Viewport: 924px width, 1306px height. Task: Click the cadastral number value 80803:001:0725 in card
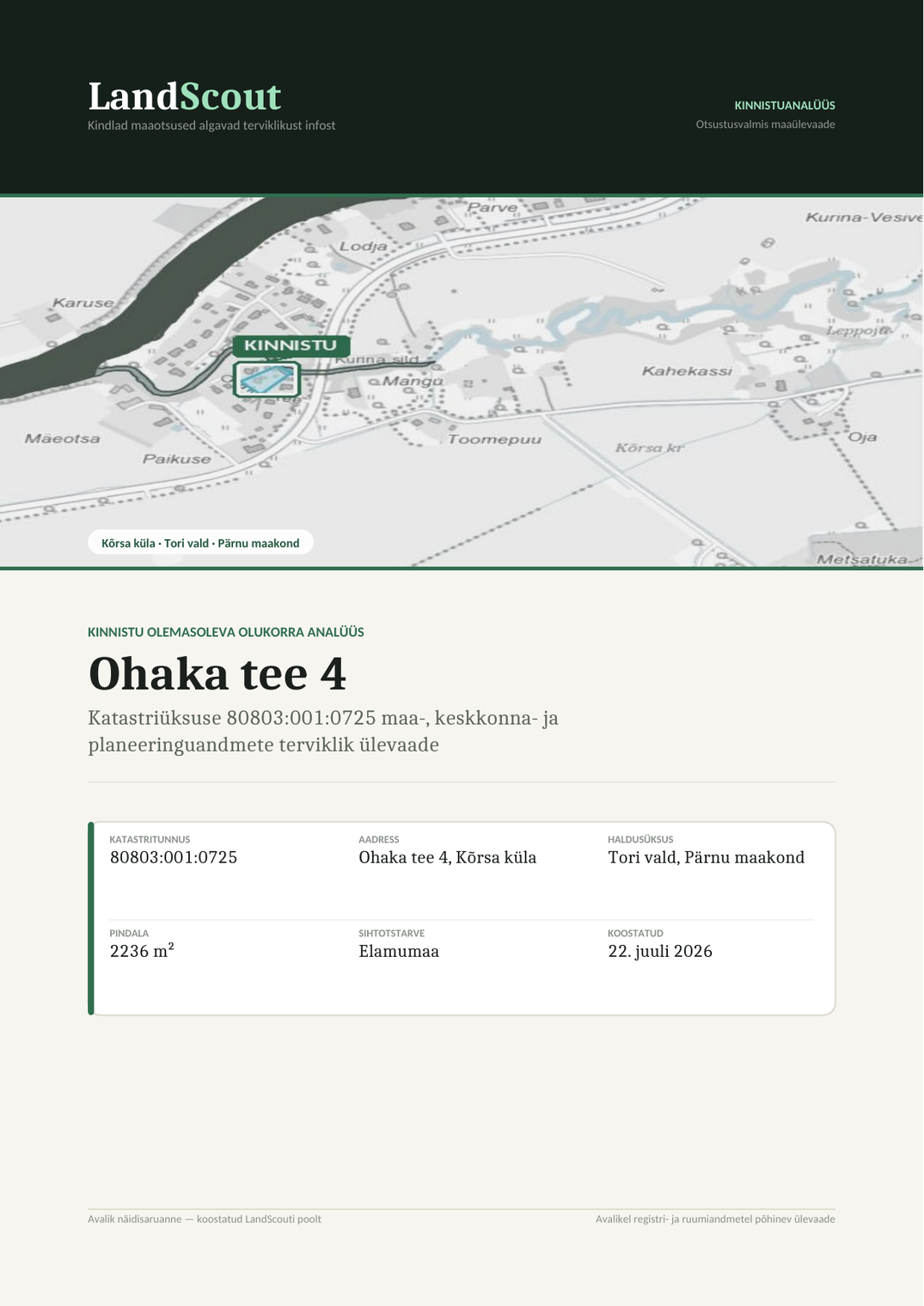(x=174, y=857)
